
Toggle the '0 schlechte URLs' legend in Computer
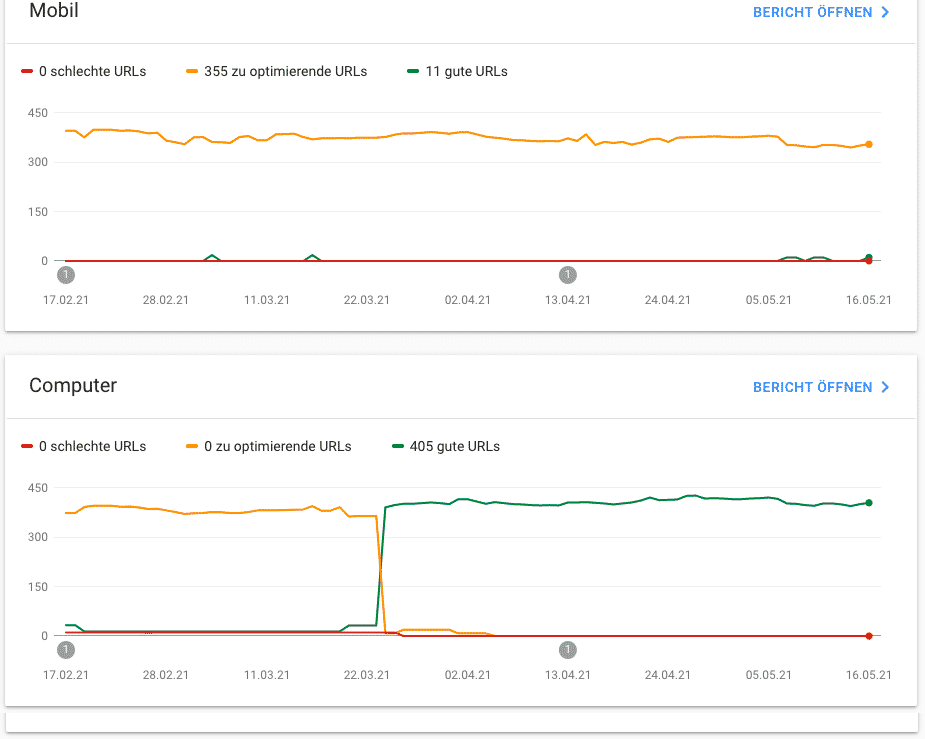(84, 446)
